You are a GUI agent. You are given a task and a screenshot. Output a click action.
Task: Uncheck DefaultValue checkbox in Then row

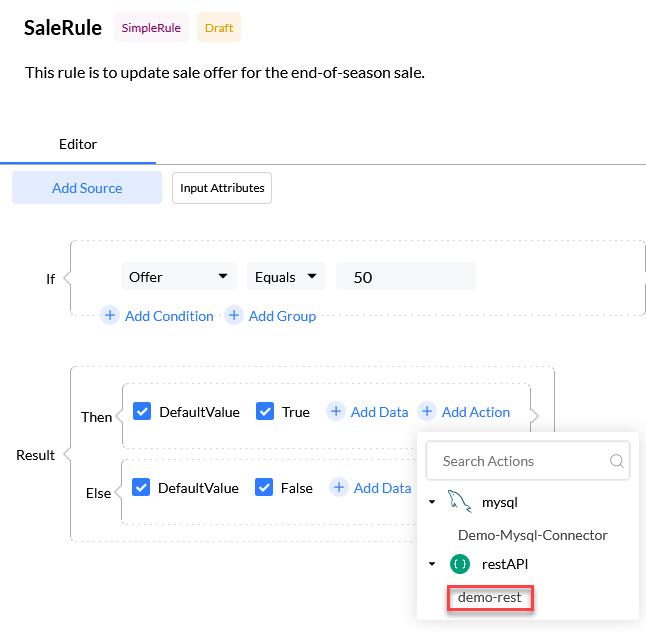coord(142,411)
